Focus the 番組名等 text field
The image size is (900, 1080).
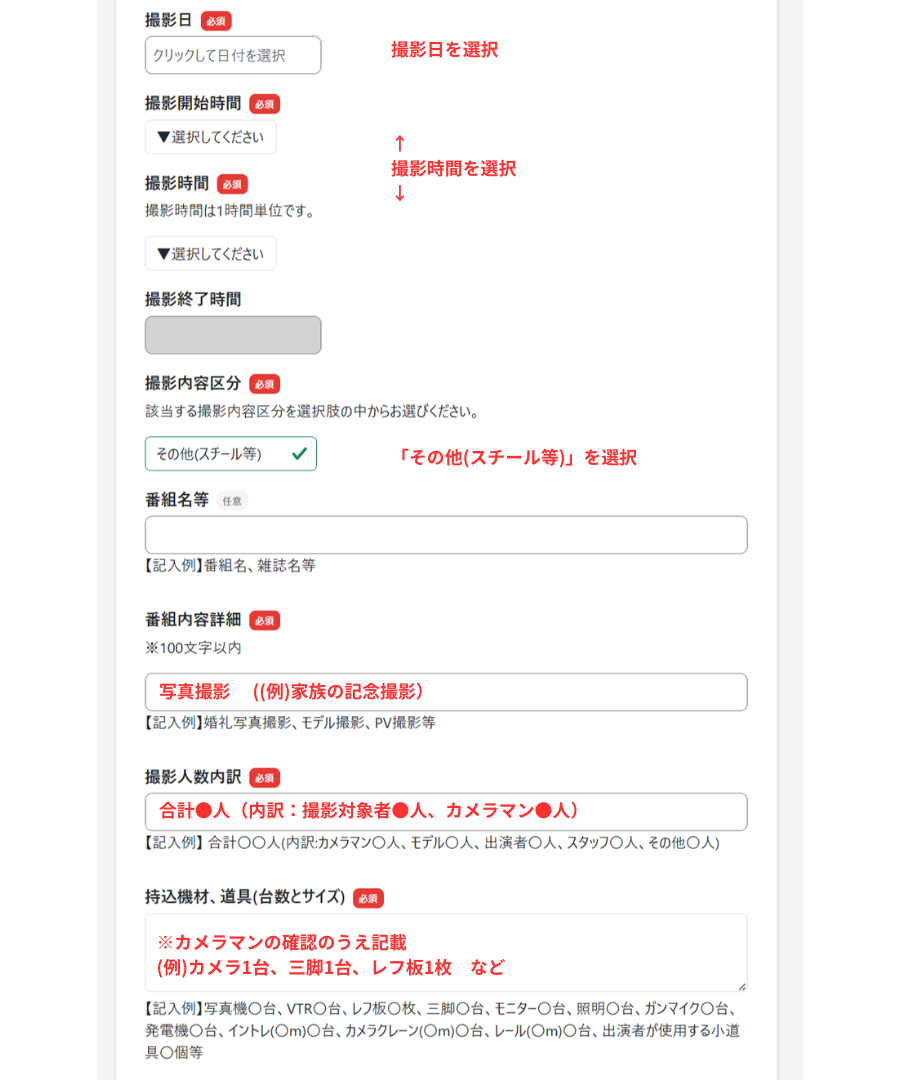coord(446,535)
